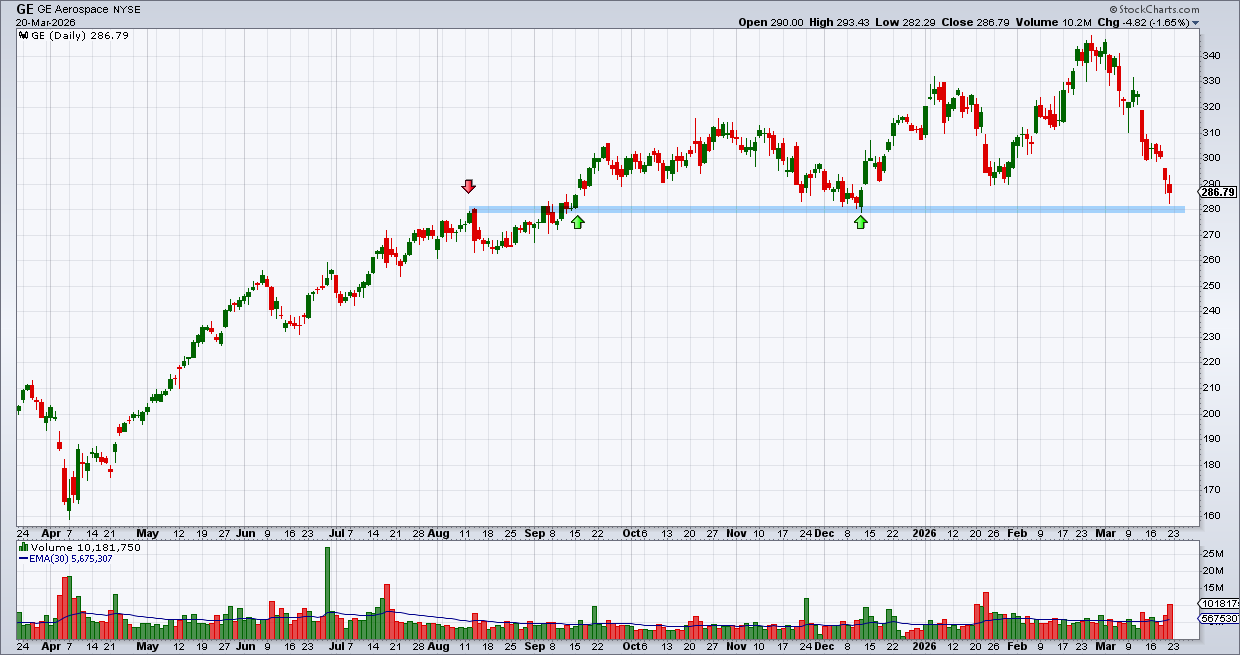Click the candlestick legend icon beside GE (Daily)

pos(23,36)
